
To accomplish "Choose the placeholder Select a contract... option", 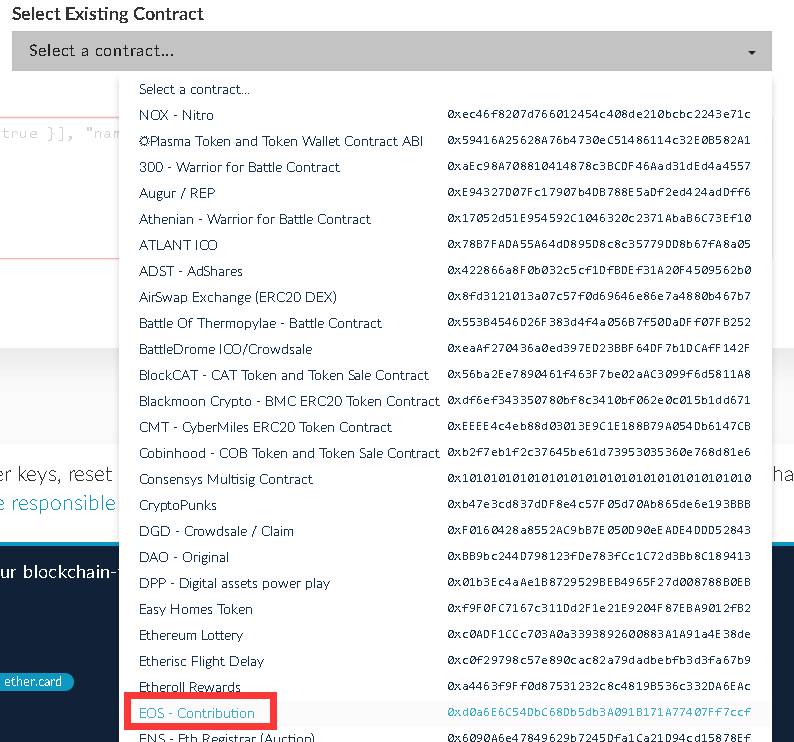I will [446, 89].
